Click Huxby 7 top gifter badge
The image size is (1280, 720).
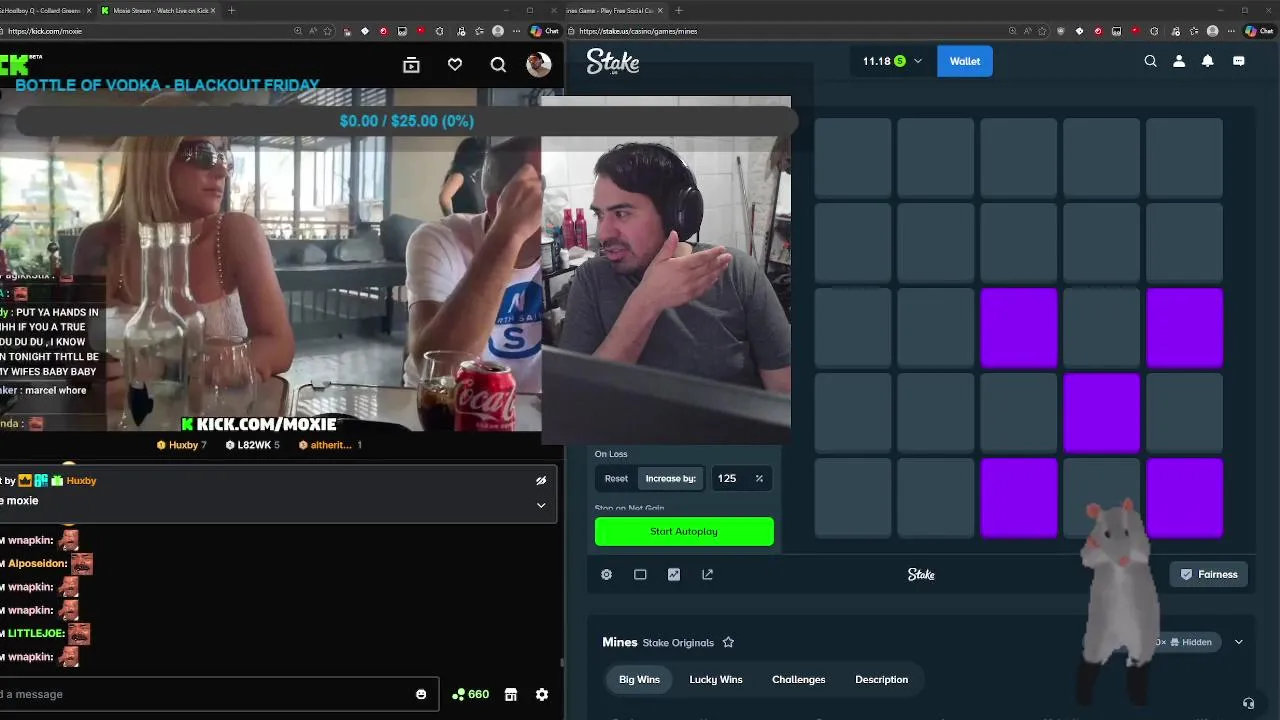tap(182, 445)
